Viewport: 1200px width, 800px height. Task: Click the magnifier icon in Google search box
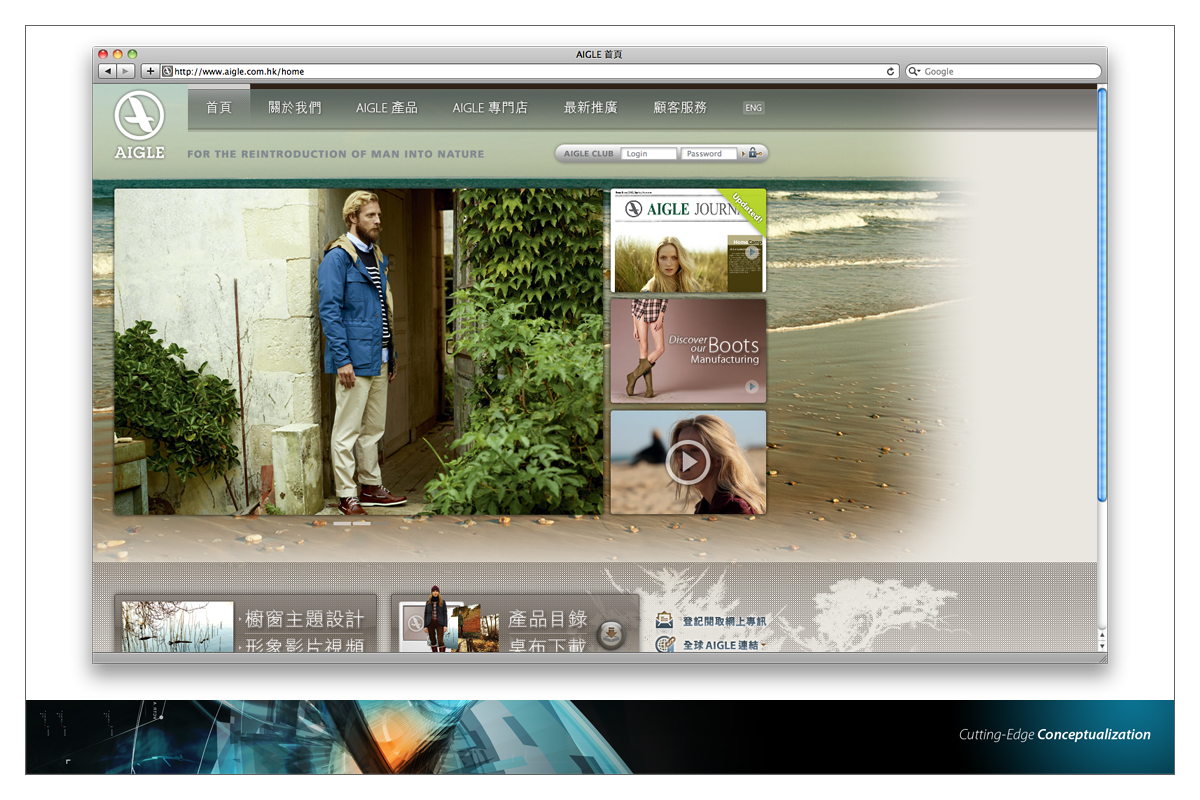(x=914, y=72)
